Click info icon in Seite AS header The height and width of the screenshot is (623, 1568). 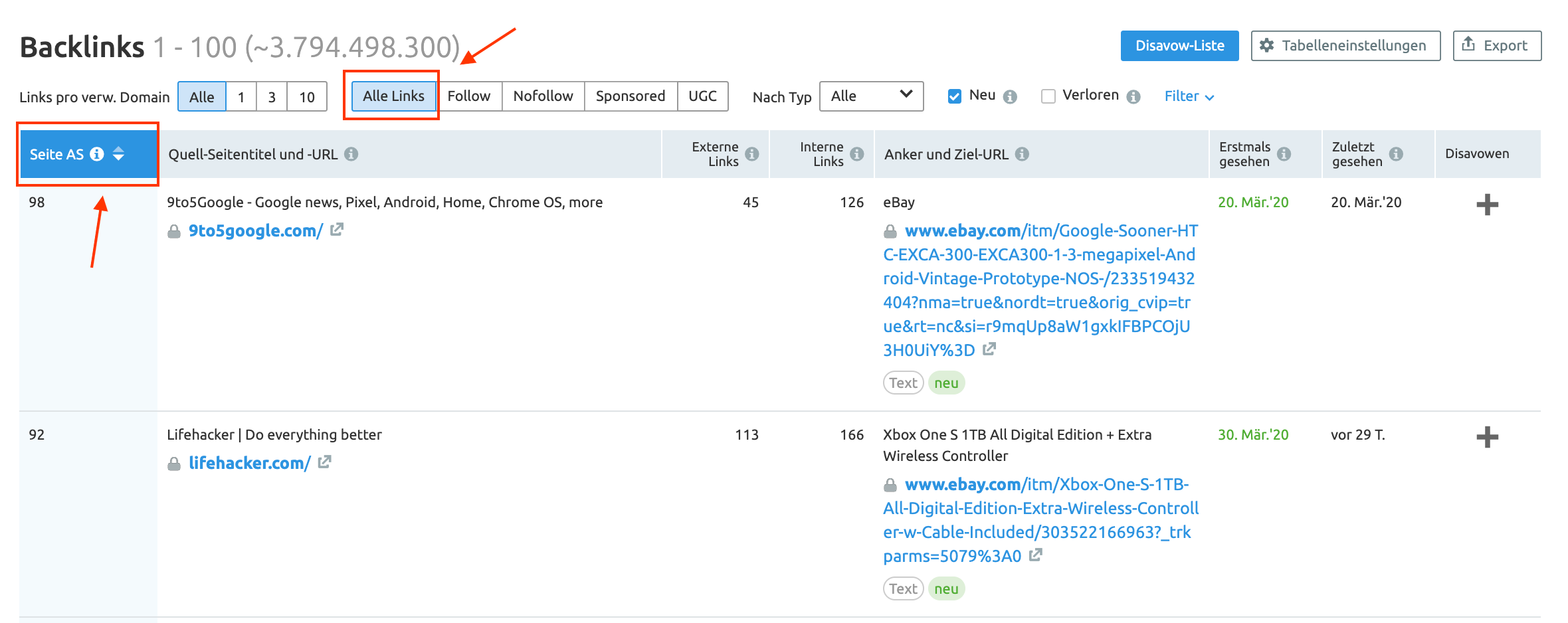97,154
